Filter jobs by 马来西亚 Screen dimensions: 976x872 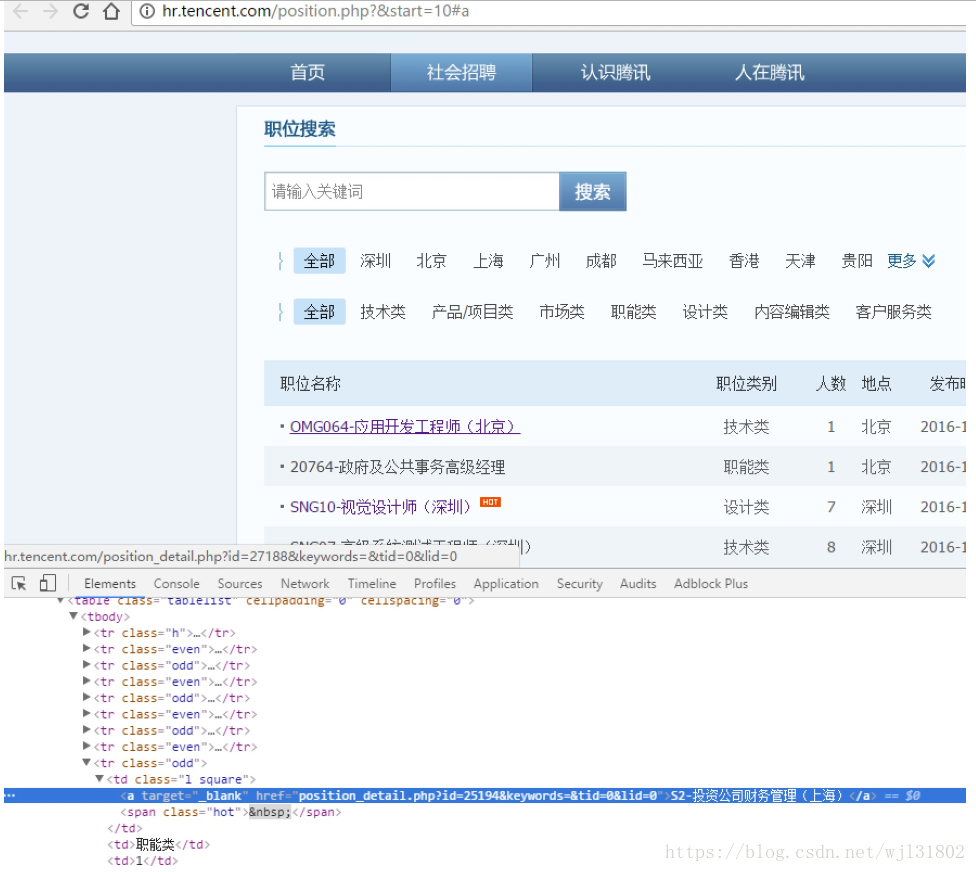coord(673,261)
